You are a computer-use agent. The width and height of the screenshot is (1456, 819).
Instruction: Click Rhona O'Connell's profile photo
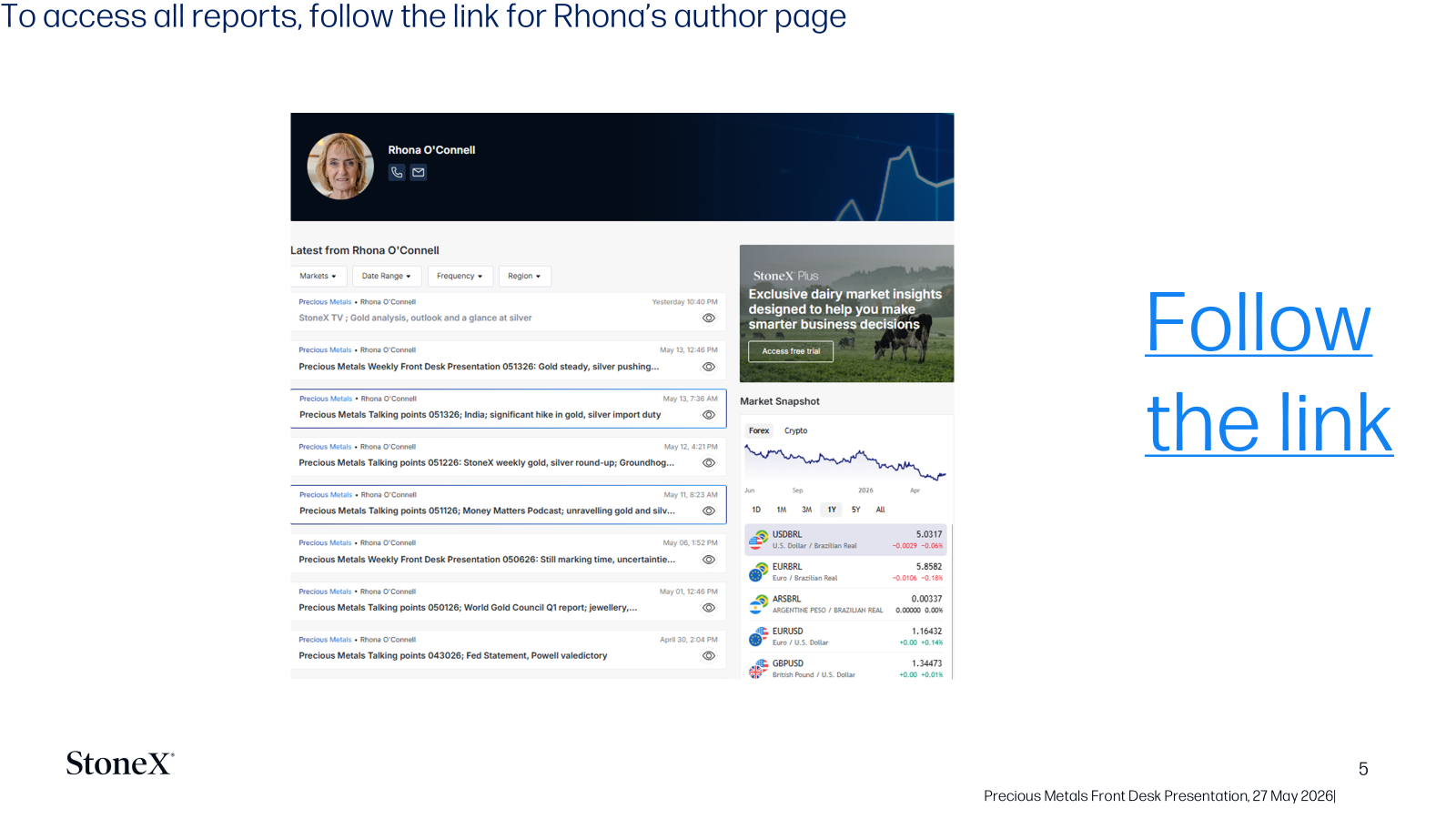(x=341, y=167)
